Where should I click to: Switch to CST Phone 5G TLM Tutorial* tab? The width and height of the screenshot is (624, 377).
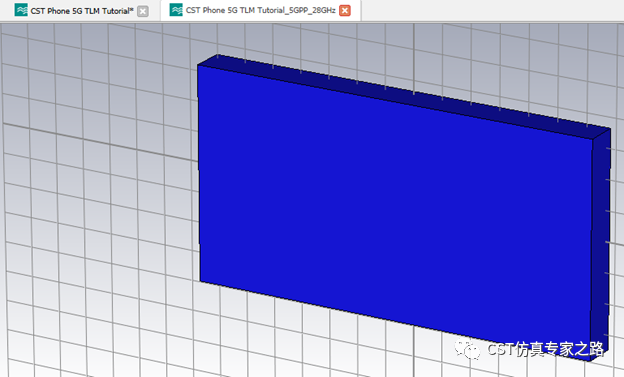click(x=82, y=11)
